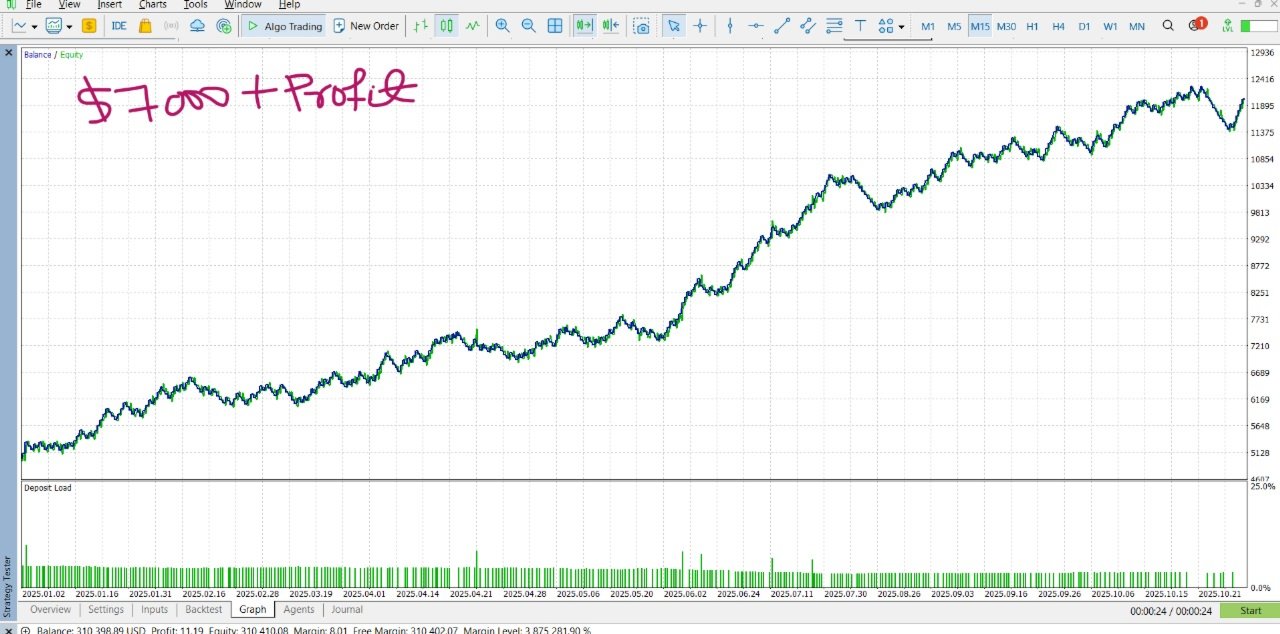Click the search magnifier icon

(x=1168, y=26)
